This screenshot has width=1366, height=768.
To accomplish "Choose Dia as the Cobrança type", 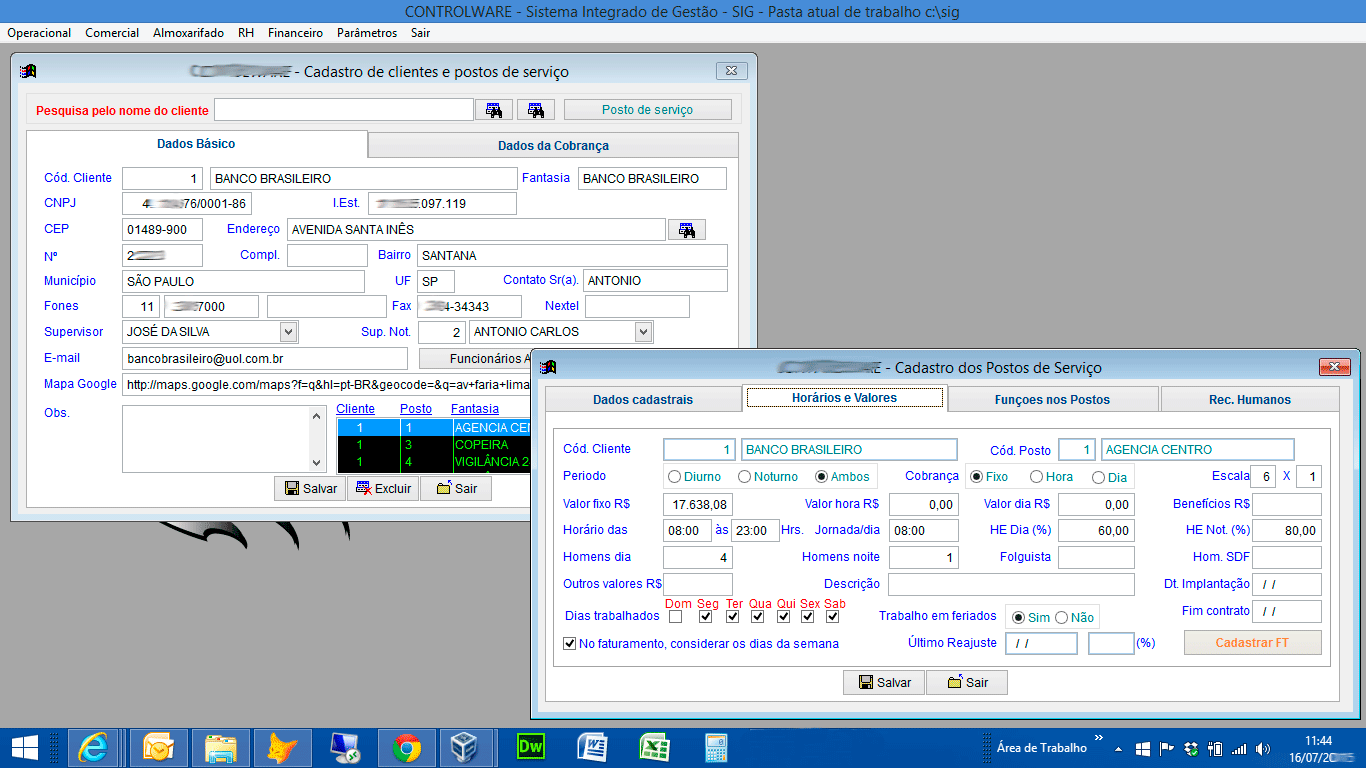I will click(x=1098, y=477).
